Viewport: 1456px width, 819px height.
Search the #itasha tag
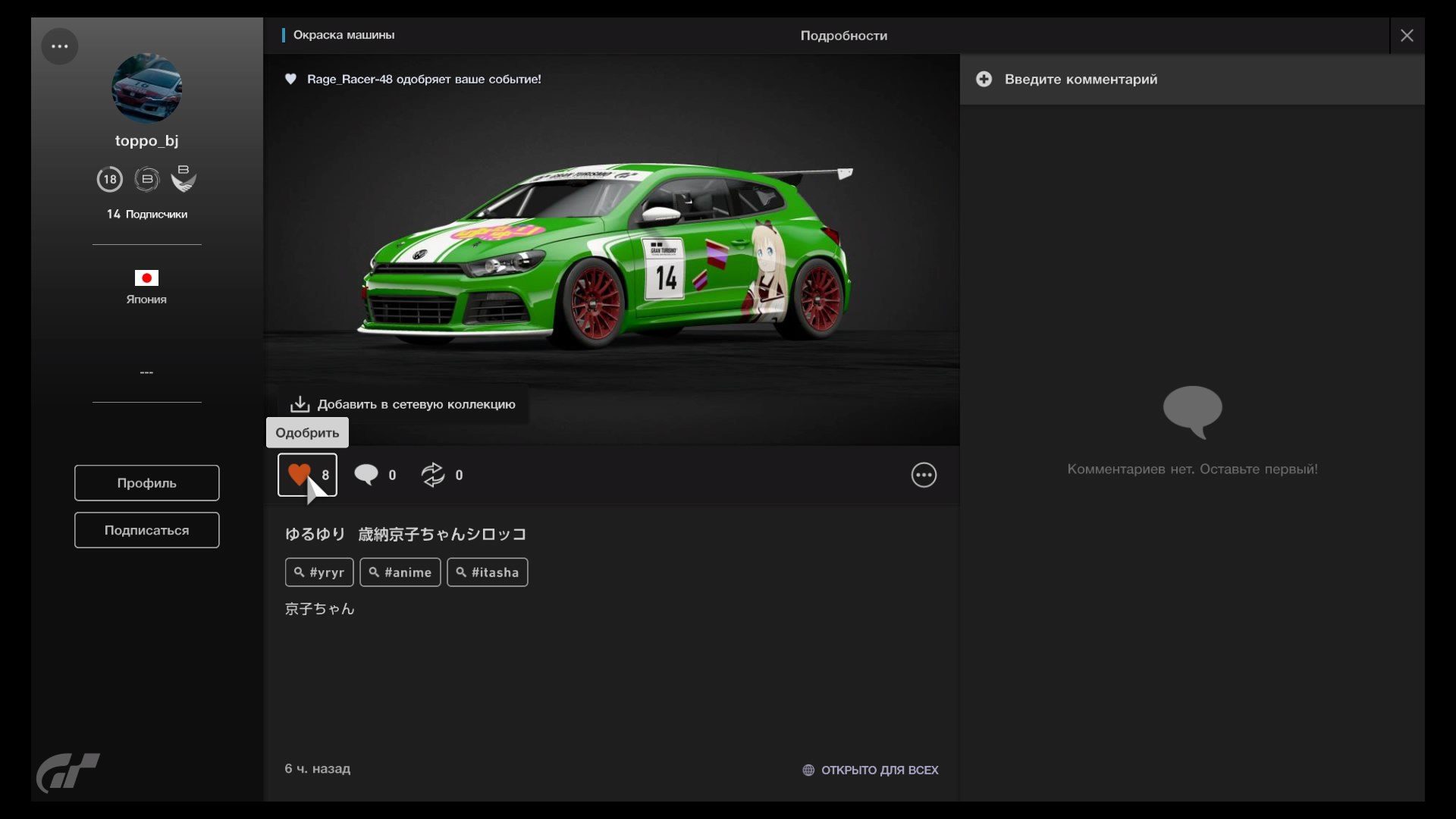pos(488,573)
